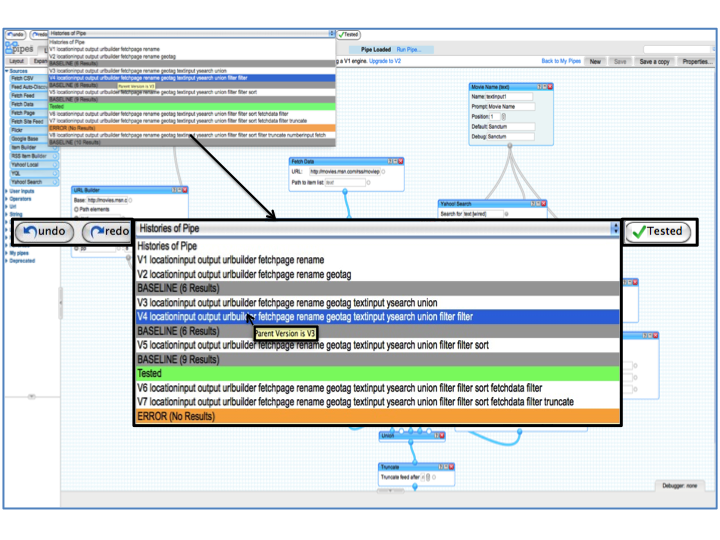
Task: Minimize the Fetch Data module
Action: pos(395,161)
